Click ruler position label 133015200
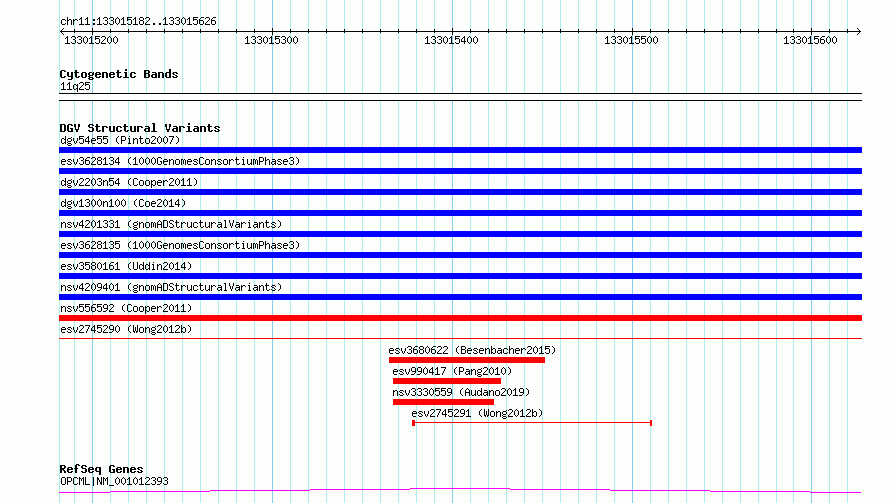The height and width of the screenshot is (503, 890). [x=91, y=40]
